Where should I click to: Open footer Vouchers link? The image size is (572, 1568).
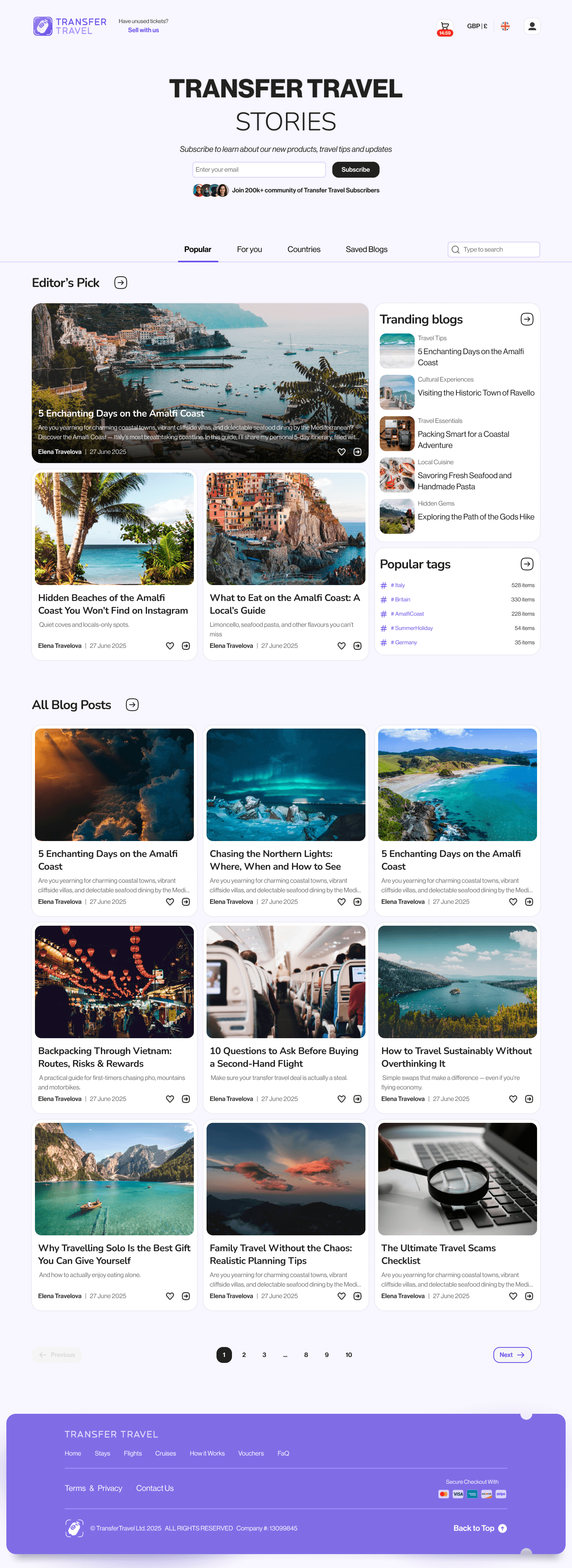pos(251,1454)
